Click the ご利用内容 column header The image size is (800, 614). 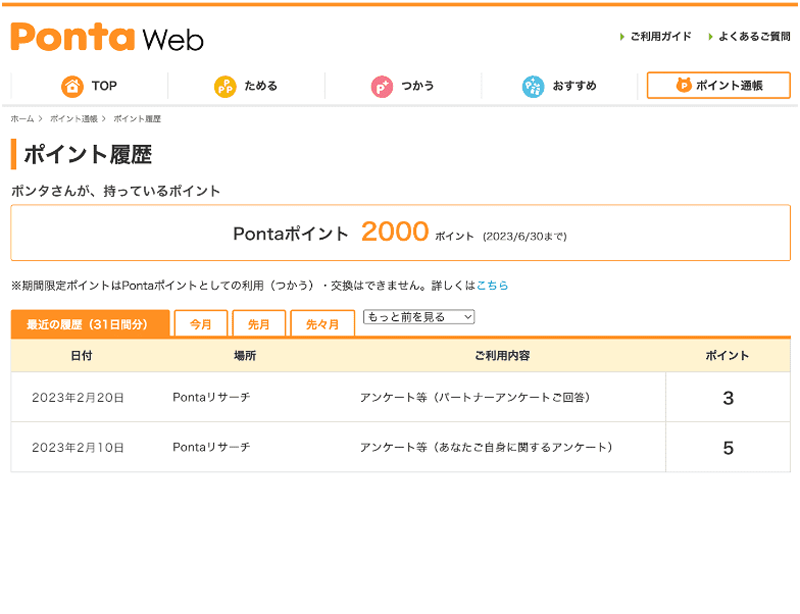coord(503,356)
